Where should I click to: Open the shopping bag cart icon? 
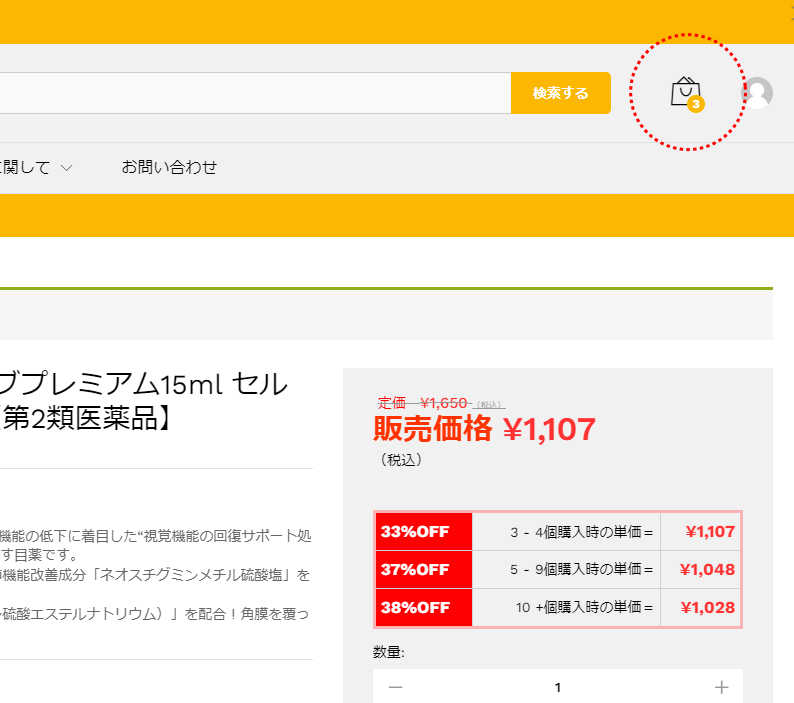click(684, 91)
